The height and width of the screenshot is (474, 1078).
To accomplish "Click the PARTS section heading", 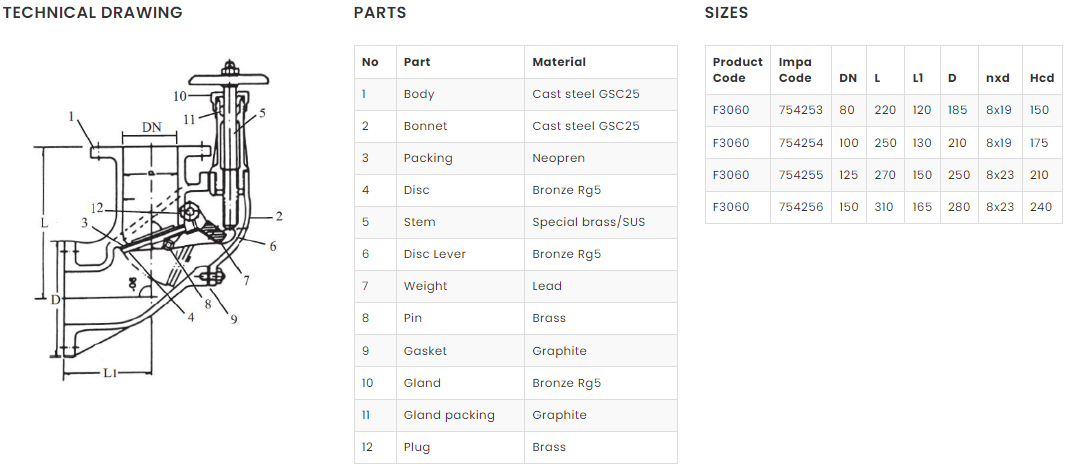I will tap(380, 13).
